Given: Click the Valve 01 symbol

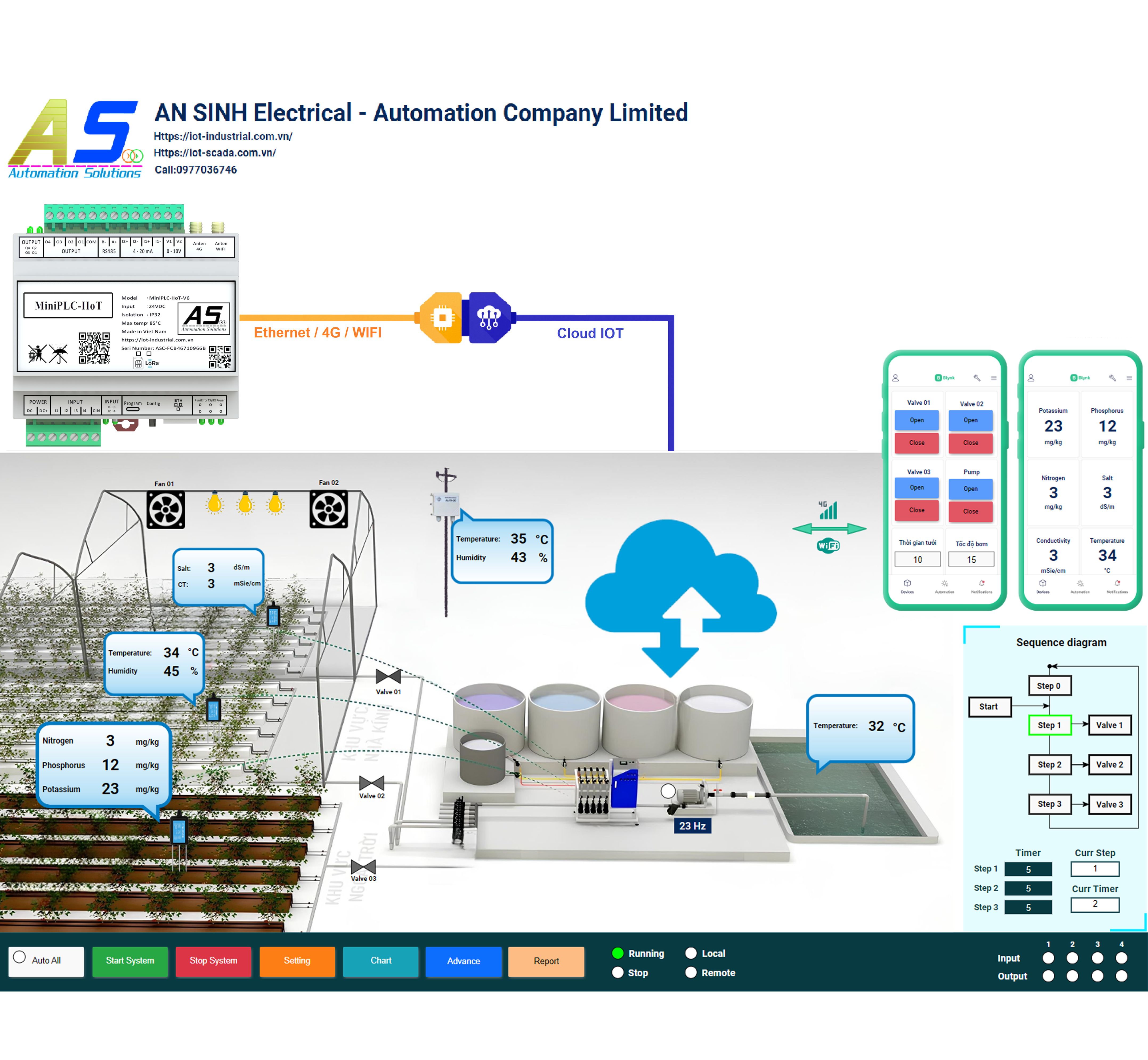Looking at the screenshot, I should [x=388, y=676].
